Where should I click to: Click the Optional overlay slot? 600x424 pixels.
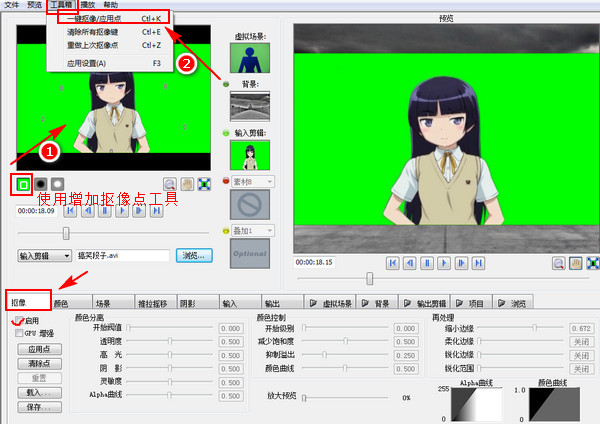click(x=250, y=254)
